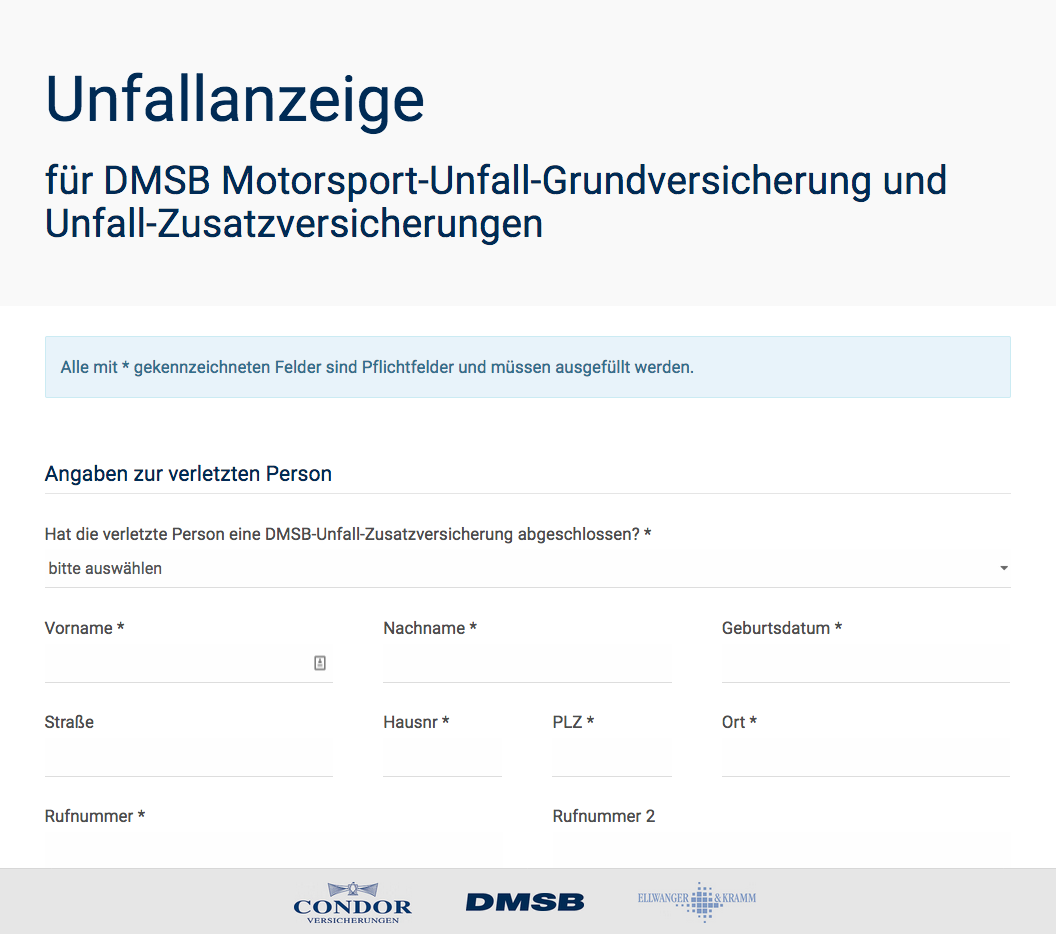Click the Nachname * label
1056x934 pixels.
tap(430, 628)
